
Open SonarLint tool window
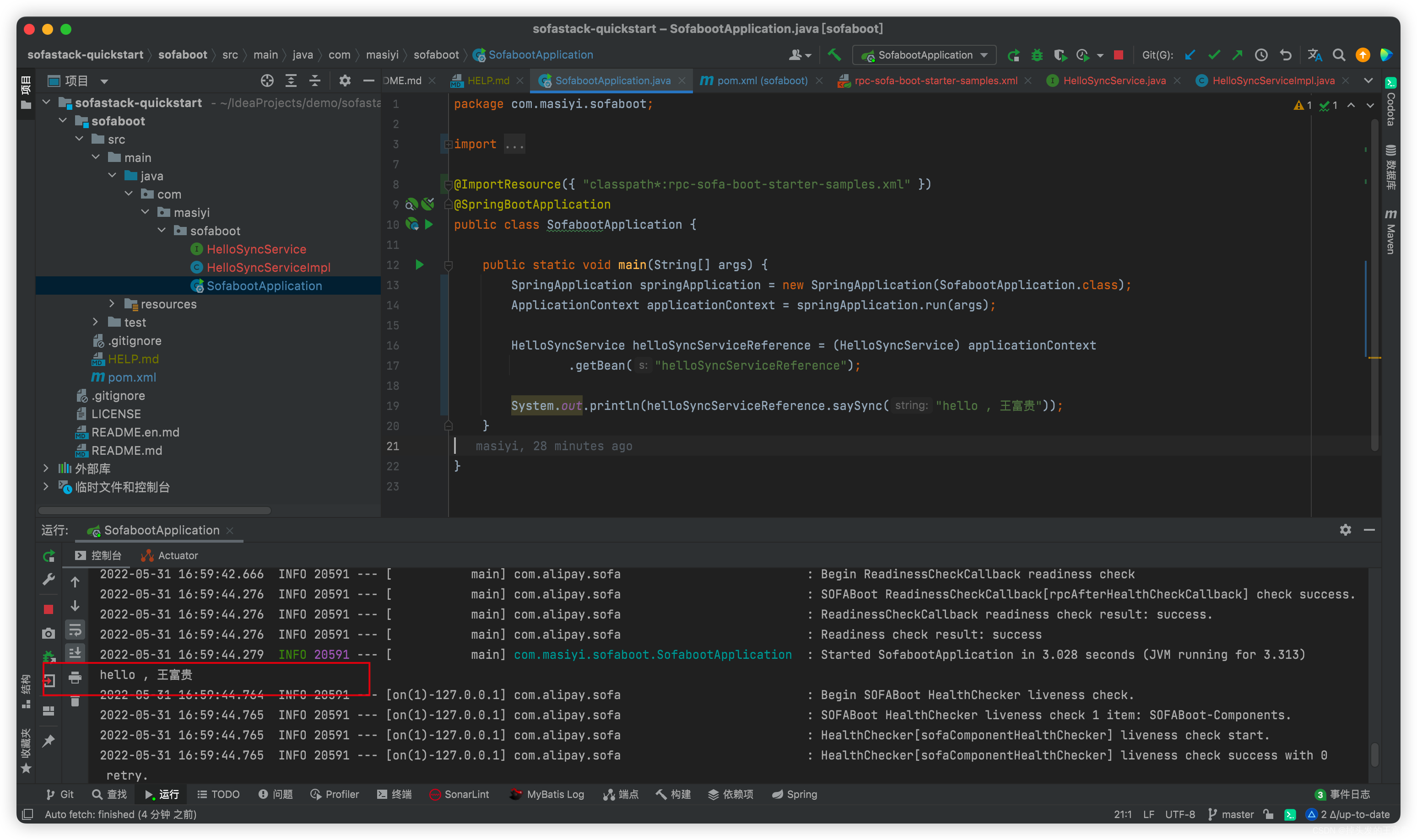tap(459, 794)
